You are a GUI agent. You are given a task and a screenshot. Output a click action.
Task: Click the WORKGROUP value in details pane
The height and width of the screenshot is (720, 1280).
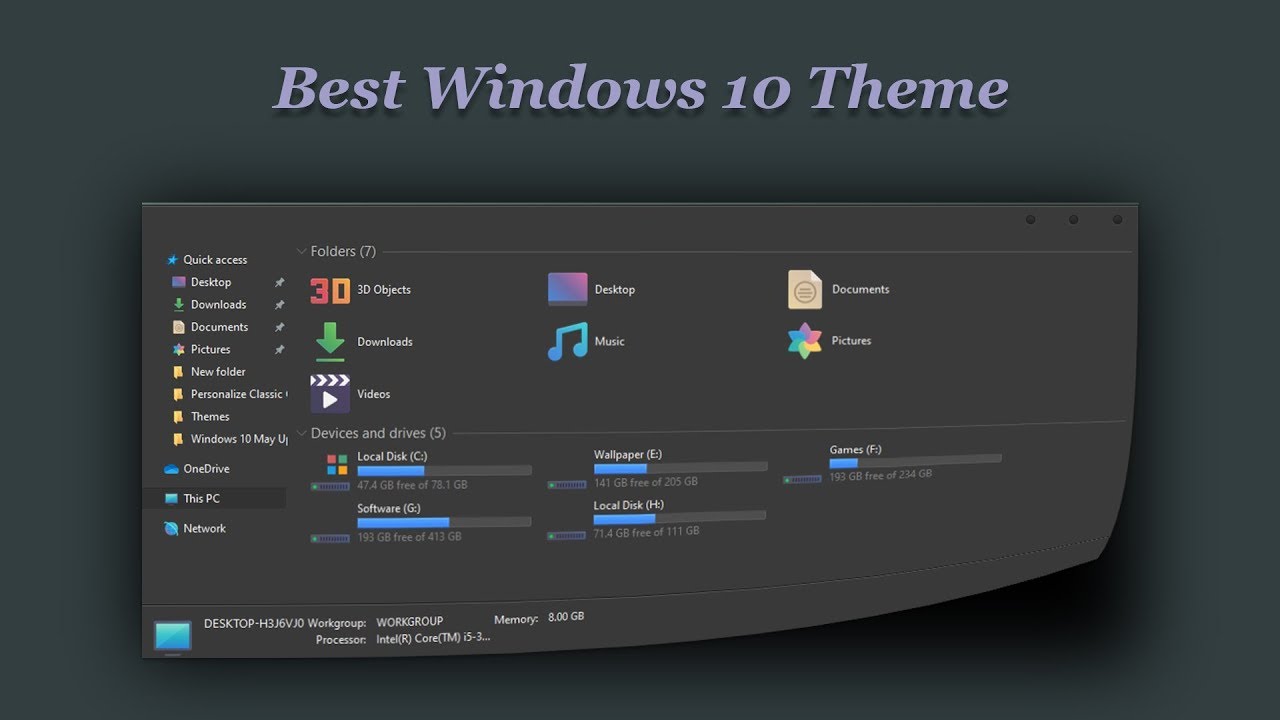(x=410, y=622)
